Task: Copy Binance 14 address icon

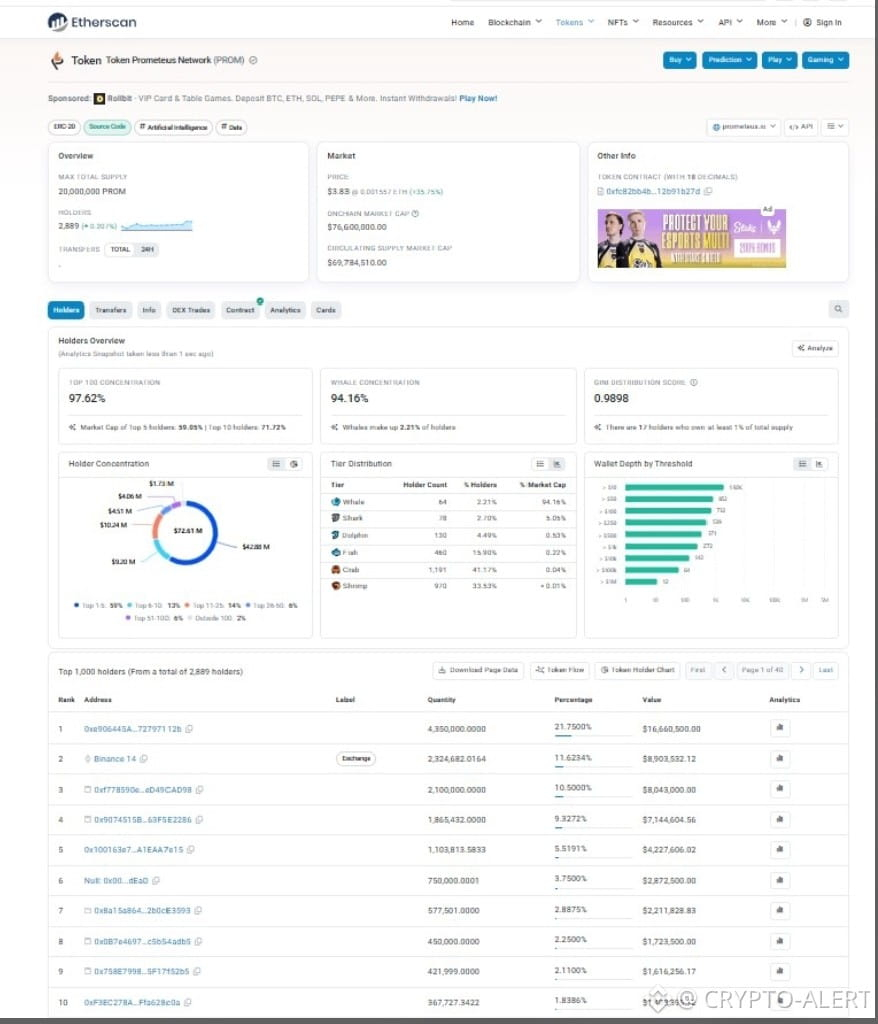Action: coord(144,758)
